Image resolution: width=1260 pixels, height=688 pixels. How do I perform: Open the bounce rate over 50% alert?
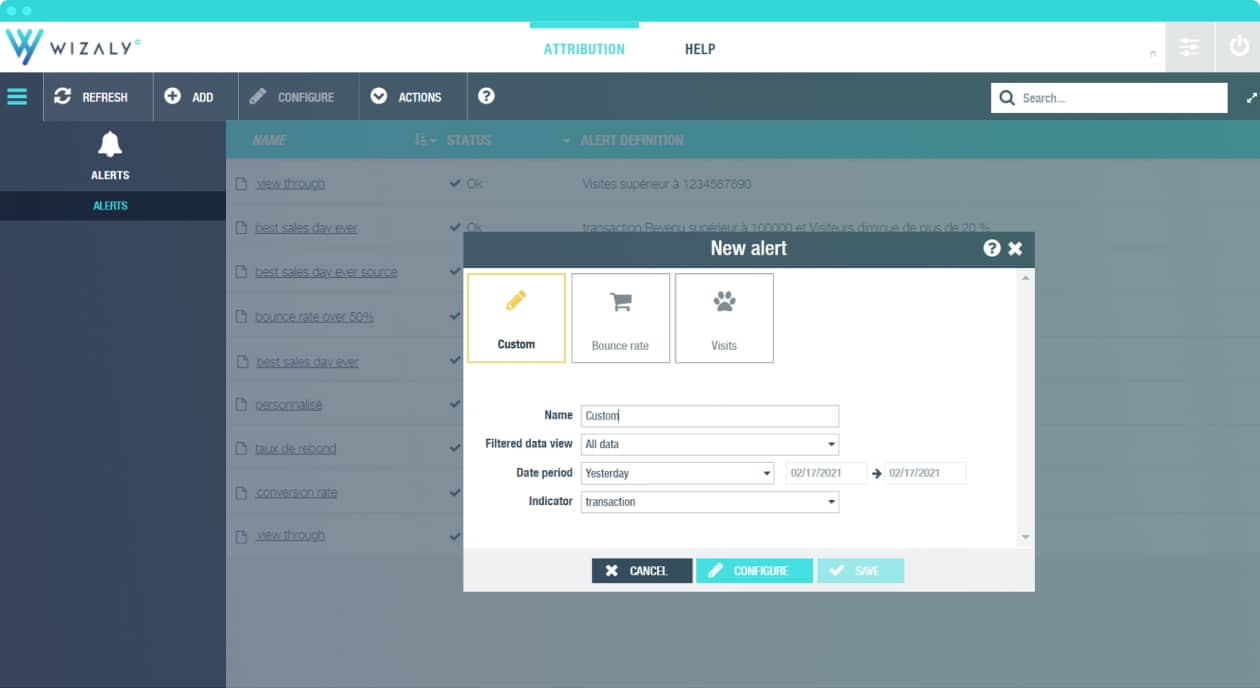pos(314,317)
